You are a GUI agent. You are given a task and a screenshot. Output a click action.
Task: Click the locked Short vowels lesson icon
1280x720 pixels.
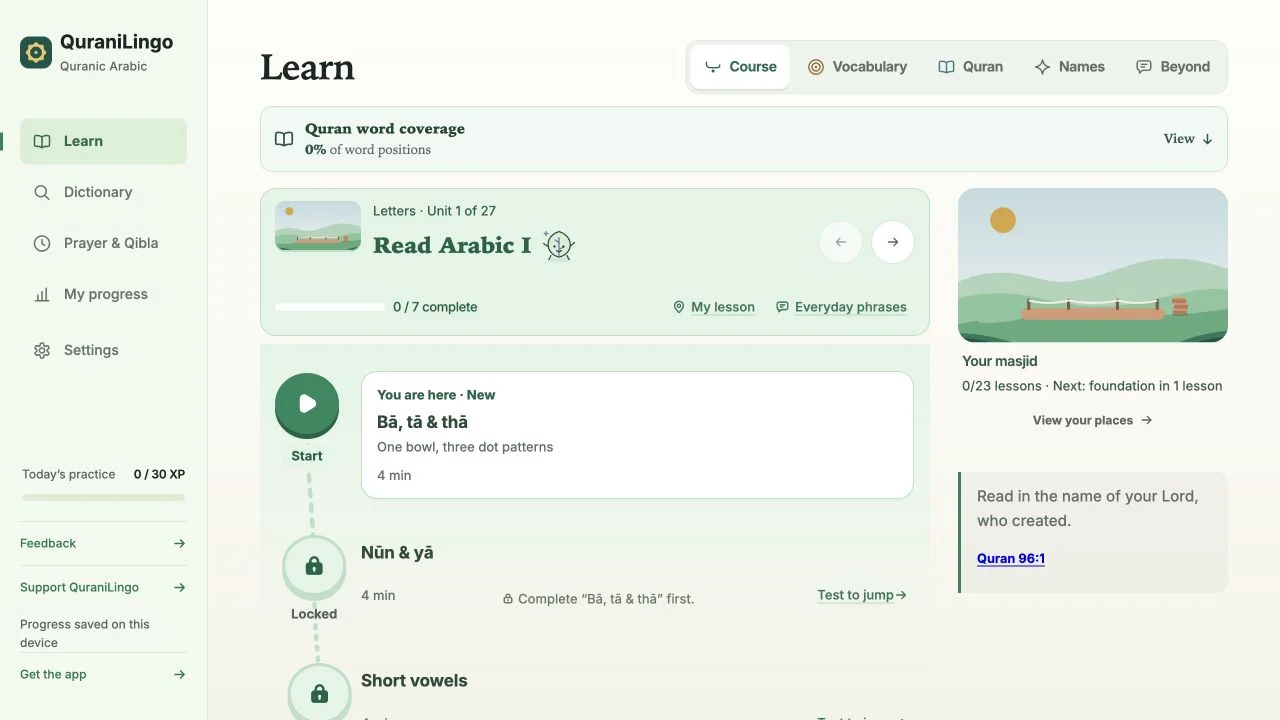pyautogui.click(x=319, y=693)
